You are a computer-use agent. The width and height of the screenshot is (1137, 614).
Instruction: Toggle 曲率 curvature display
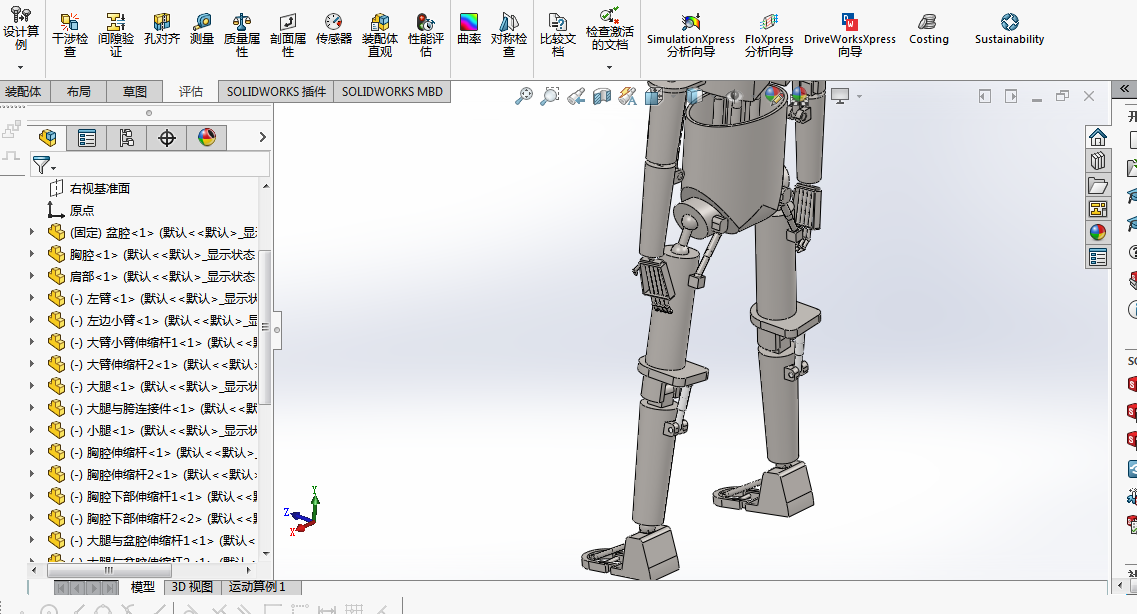coord(469,29)
